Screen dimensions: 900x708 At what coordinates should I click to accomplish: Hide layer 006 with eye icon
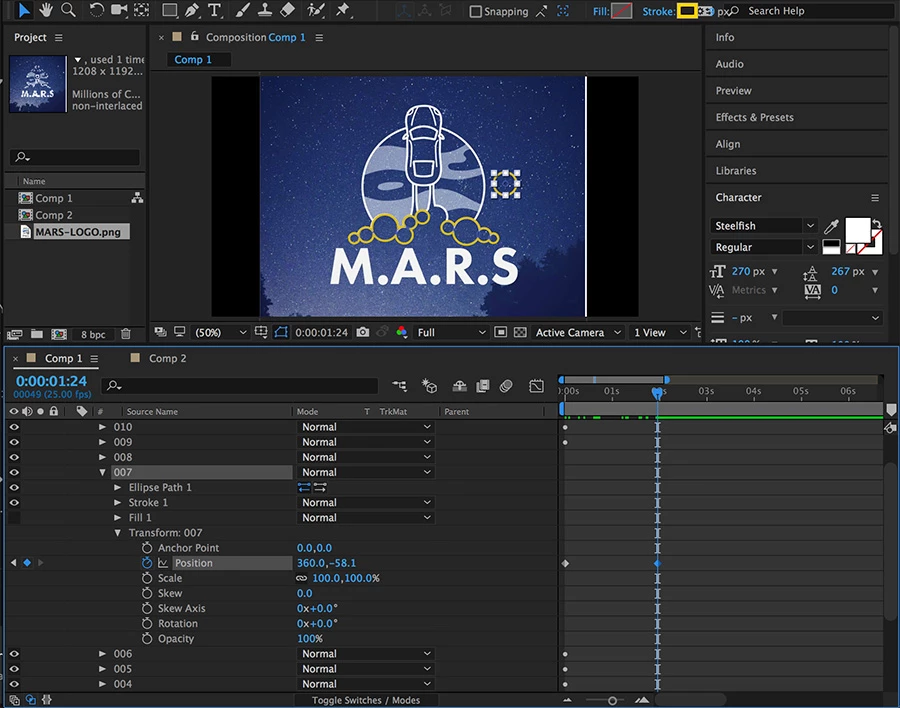coord(14,653)
